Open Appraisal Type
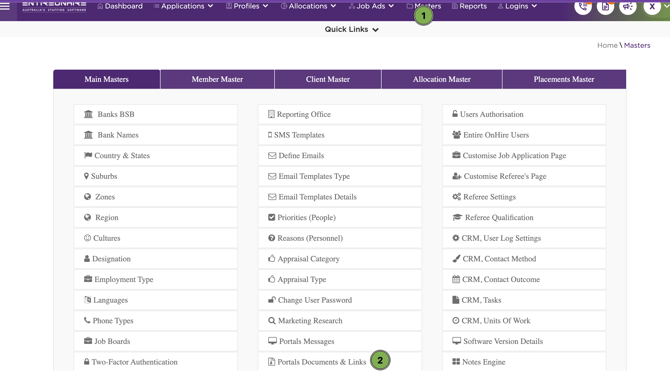The width and height of the screenshot is (670, 371). pos(340,279)
